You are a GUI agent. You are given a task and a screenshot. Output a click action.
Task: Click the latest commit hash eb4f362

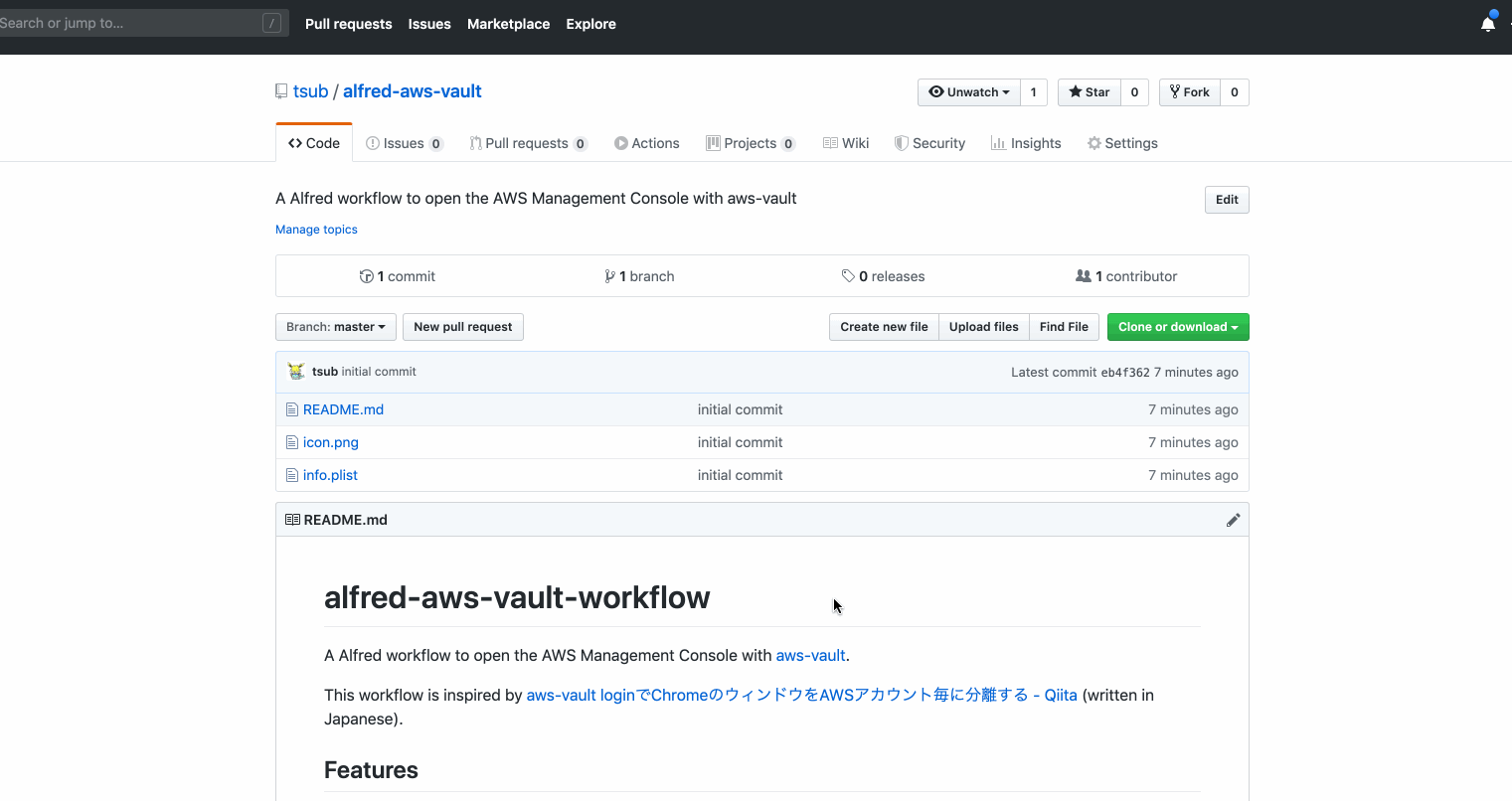[1125, 373]
